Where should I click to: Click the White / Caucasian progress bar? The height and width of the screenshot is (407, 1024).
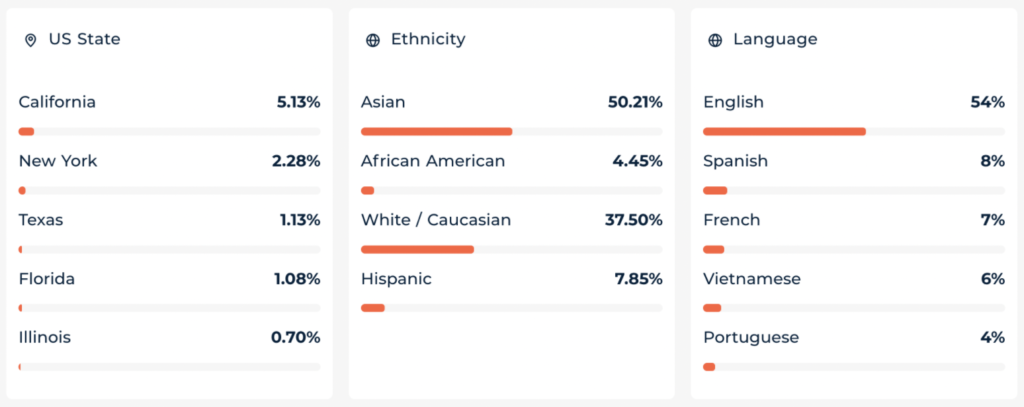click(511, 249)
